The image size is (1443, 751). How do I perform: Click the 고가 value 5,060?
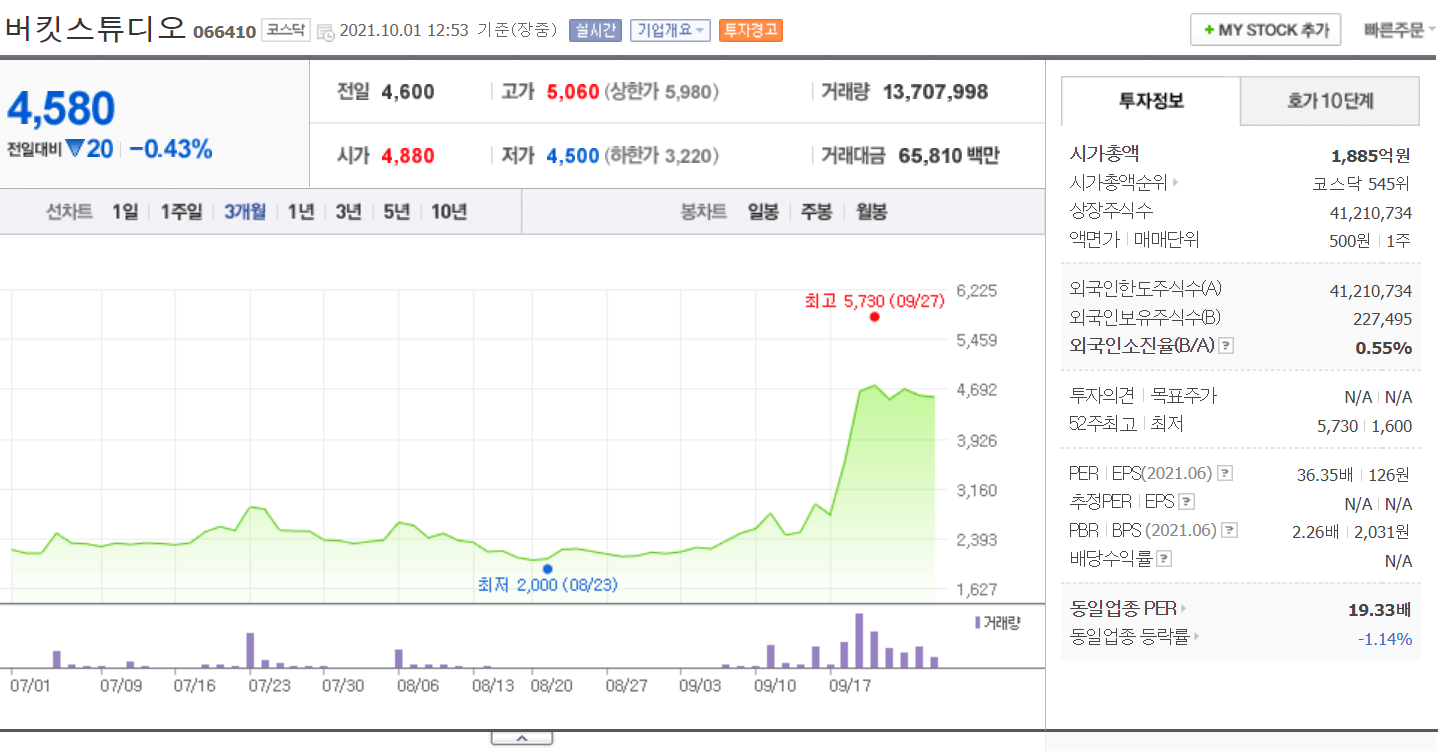[x=573, y=92]
